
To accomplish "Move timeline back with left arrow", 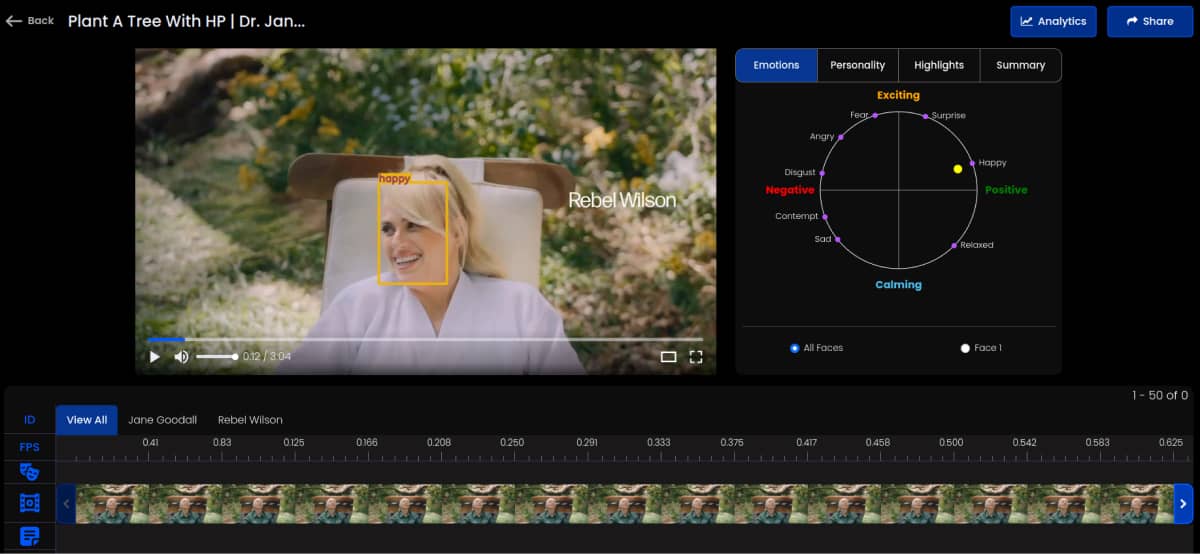I will 67,504.
